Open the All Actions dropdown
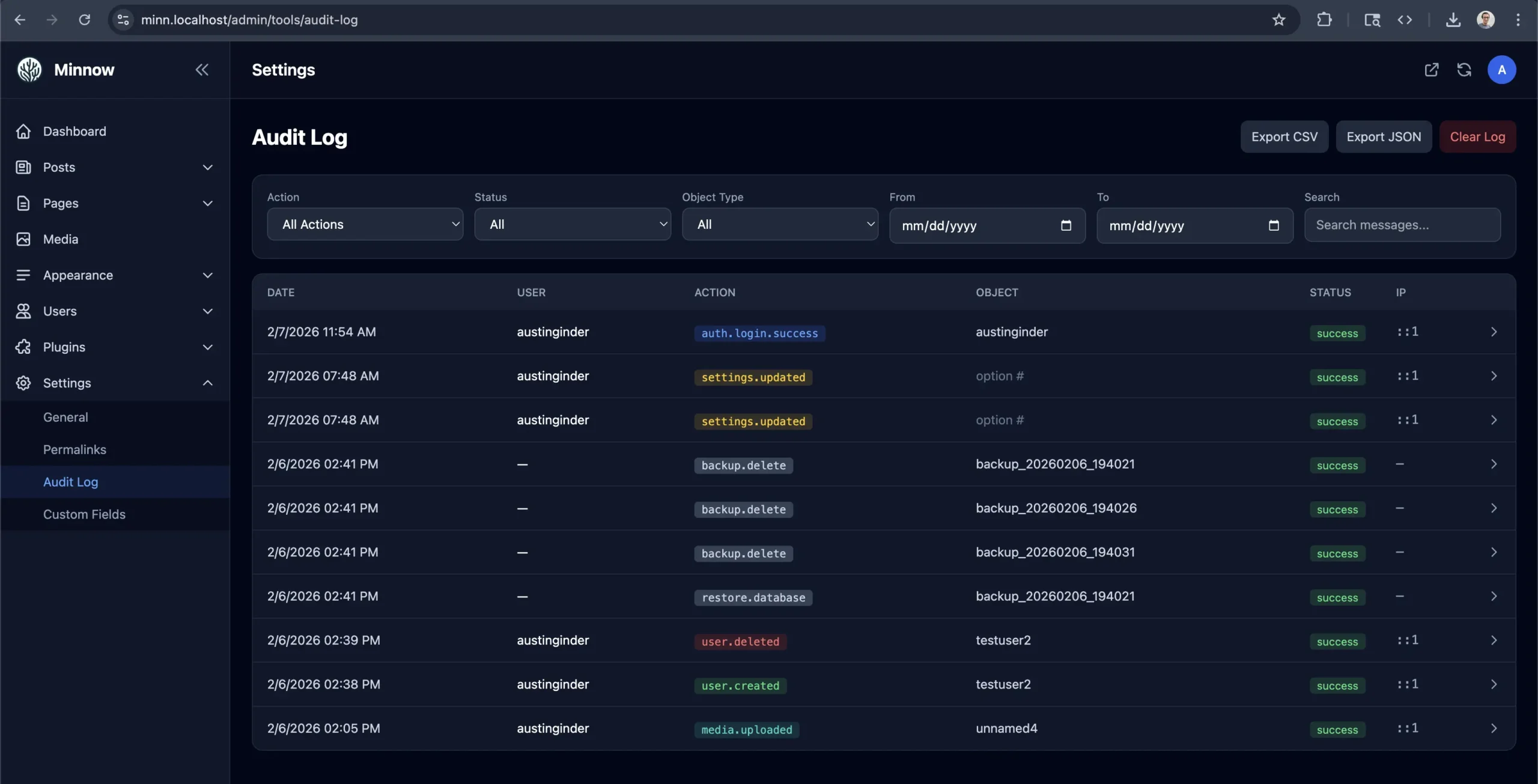1538x784 pixels. pos(365,225)
